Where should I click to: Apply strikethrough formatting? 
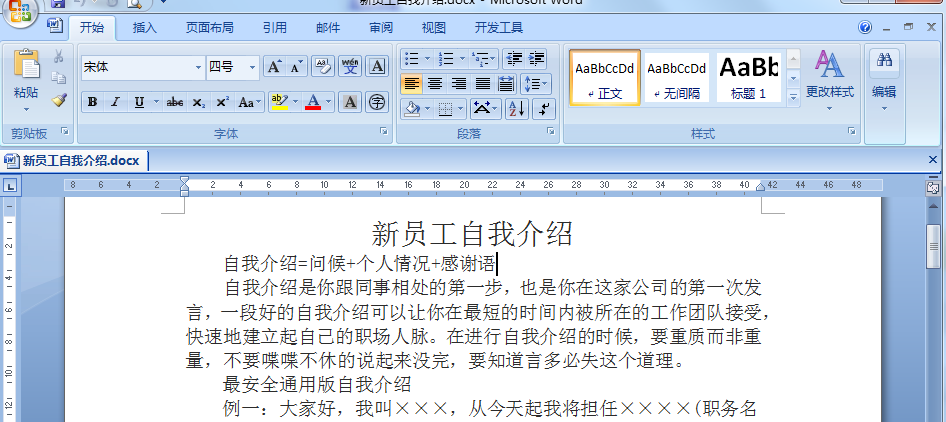[x=174, y=102]
